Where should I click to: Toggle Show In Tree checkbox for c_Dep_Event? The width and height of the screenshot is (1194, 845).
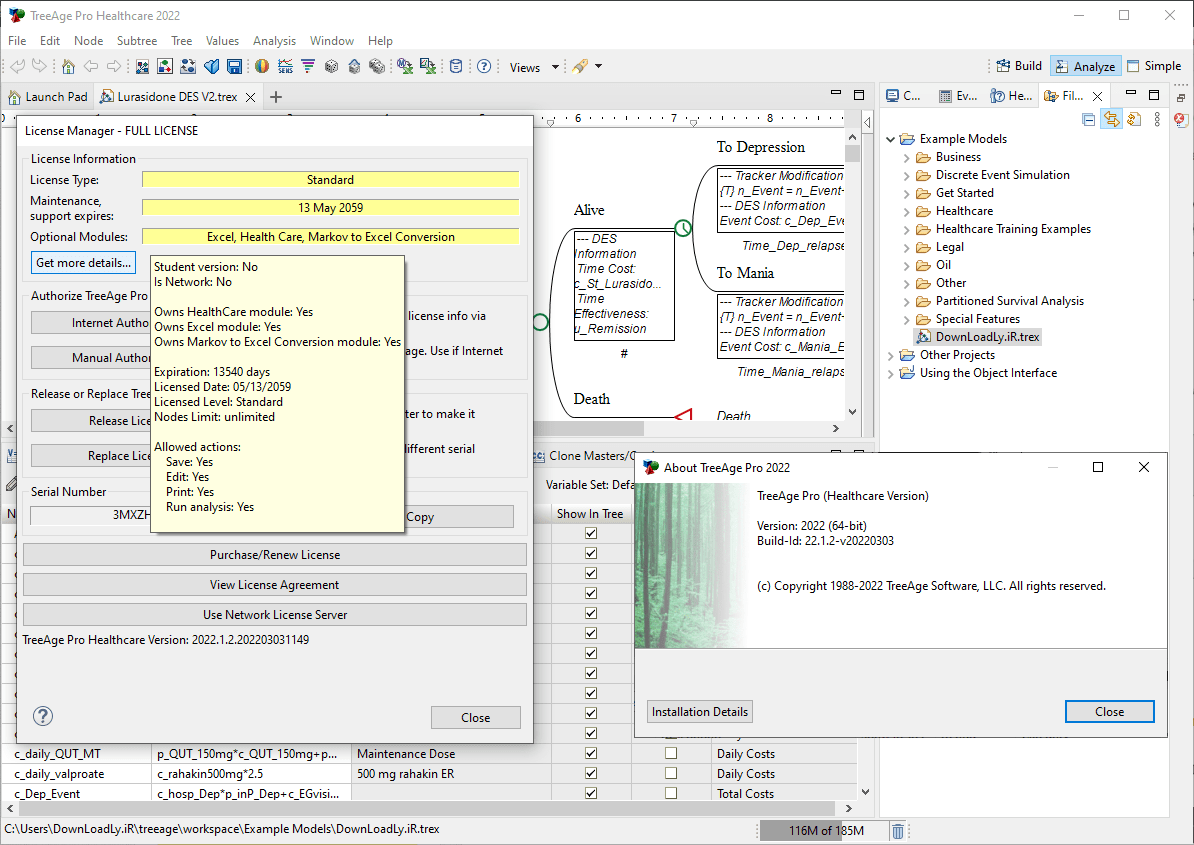pyautogui.click(x=591, y=792)
